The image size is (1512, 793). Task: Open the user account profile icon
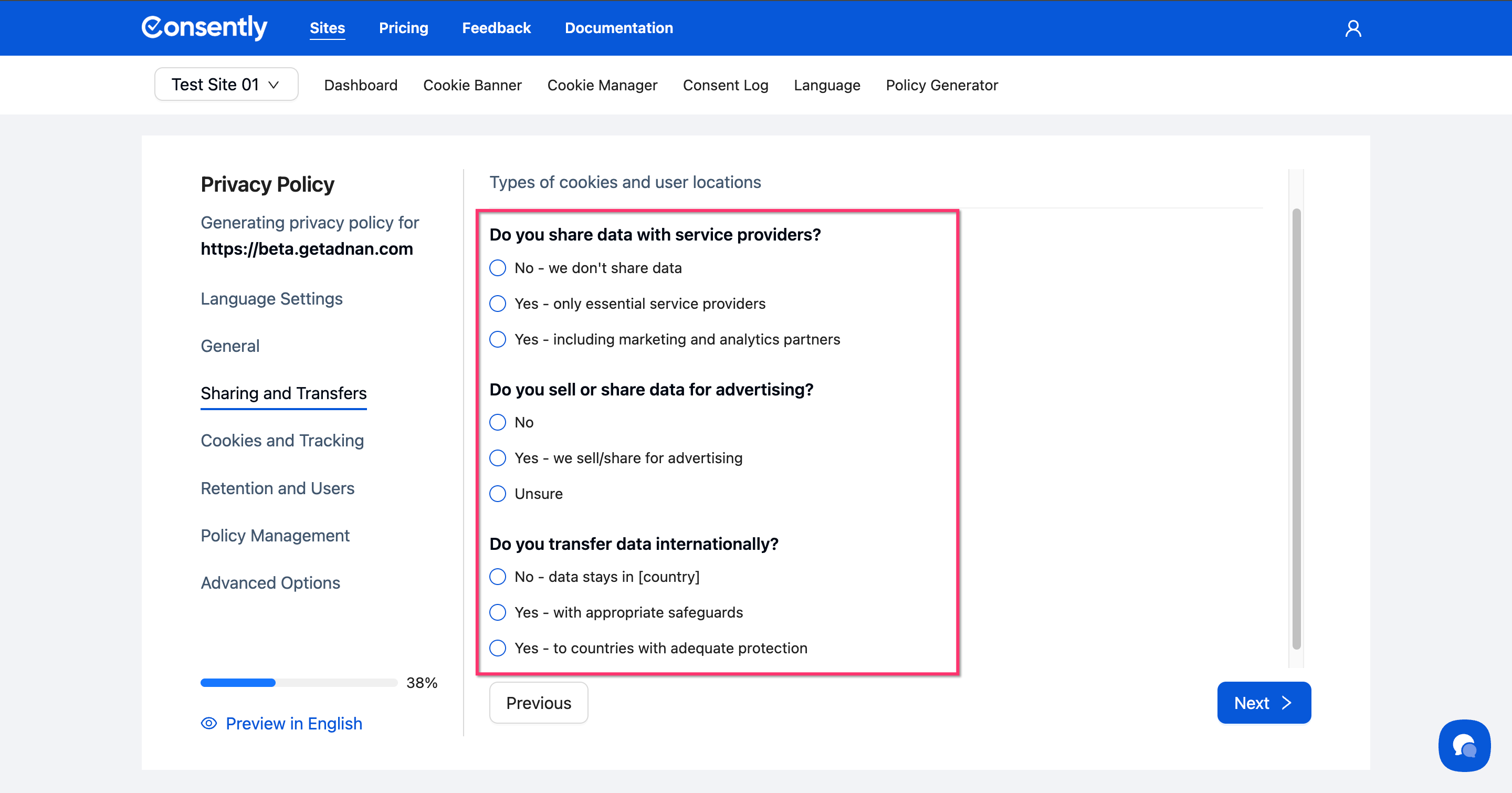[x=1353, y=28]
